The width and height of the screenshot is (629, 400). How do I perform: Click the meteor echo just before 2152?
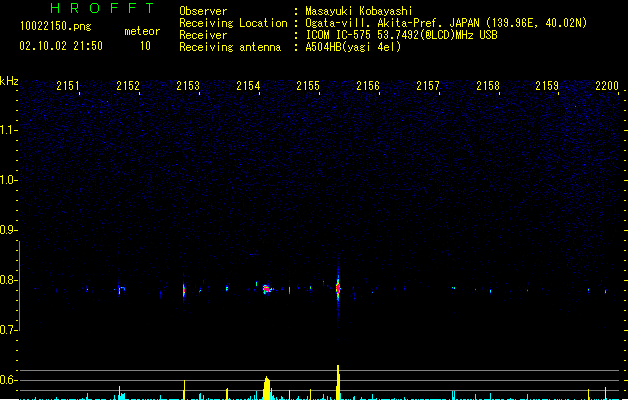click(120, 289)
